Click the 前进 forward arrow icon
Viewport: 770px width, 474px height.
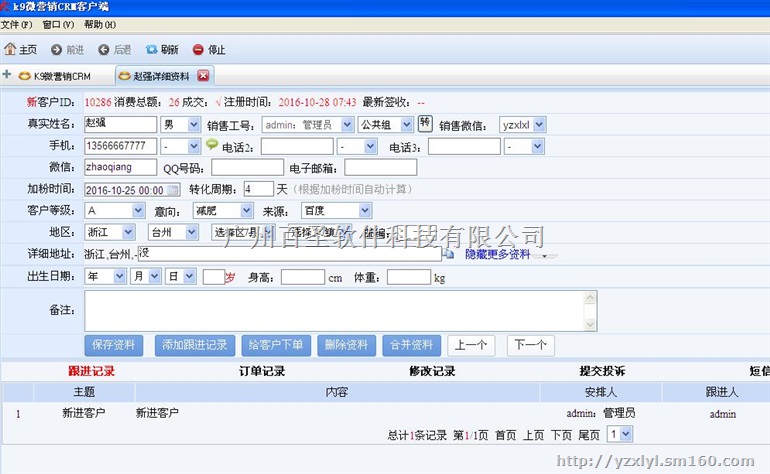pyautogui.click(x=57, y=49)
